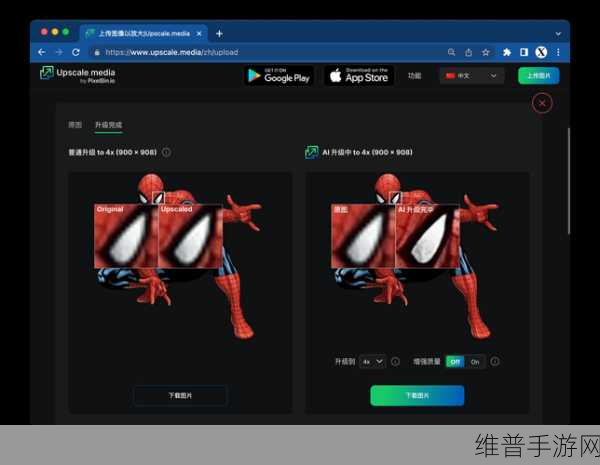Click the right AI upscale Spider-Man preview
This screenshot has width=600, height=465.
pyautogui.click(x=417, y=256)
